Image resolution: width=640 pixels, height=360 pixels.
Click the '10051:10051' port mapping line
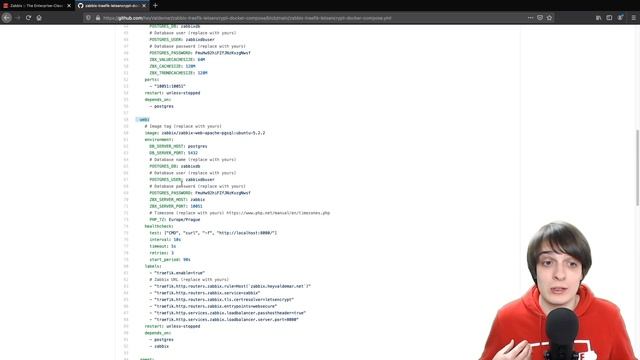click(x=167, y=86)
